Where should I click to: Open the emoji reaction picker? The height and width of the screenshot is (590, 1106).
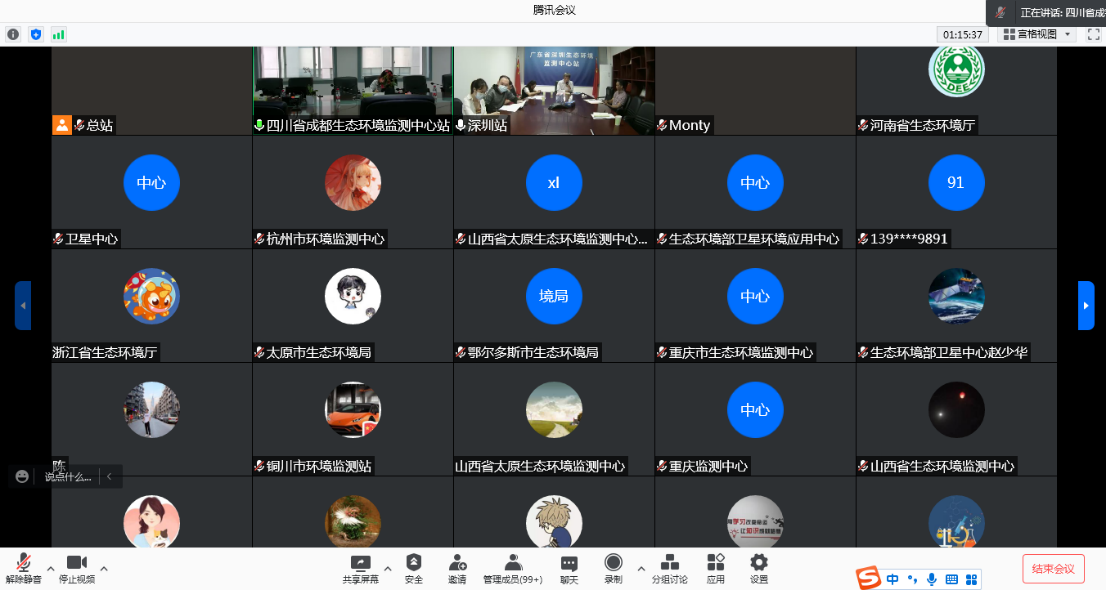coord(22,476)
